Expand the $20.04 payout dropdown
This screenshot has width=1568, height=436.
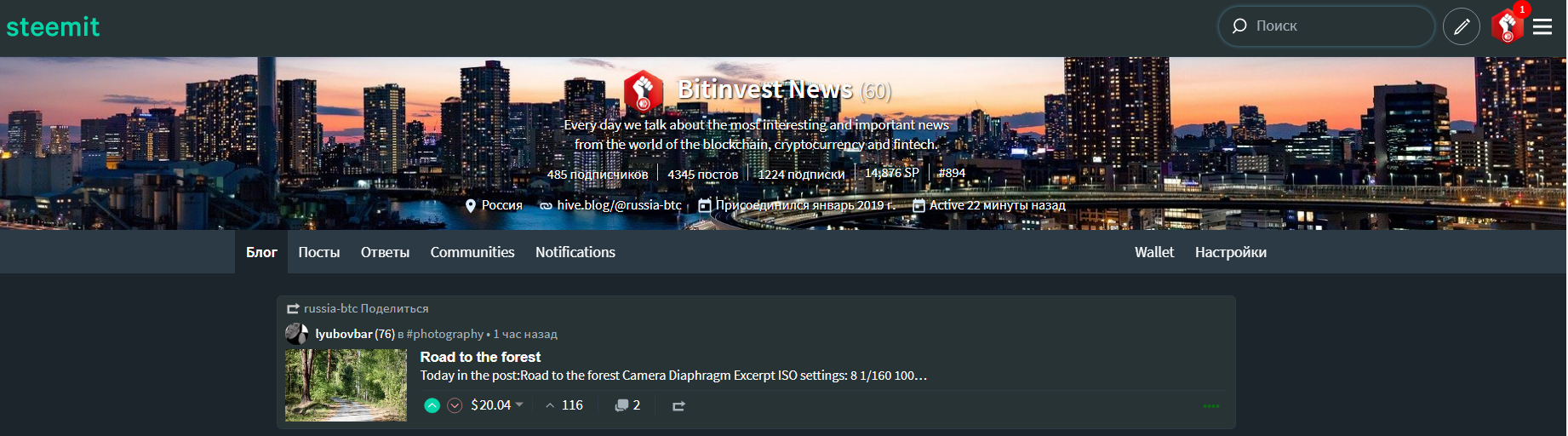tap(497, 405)
